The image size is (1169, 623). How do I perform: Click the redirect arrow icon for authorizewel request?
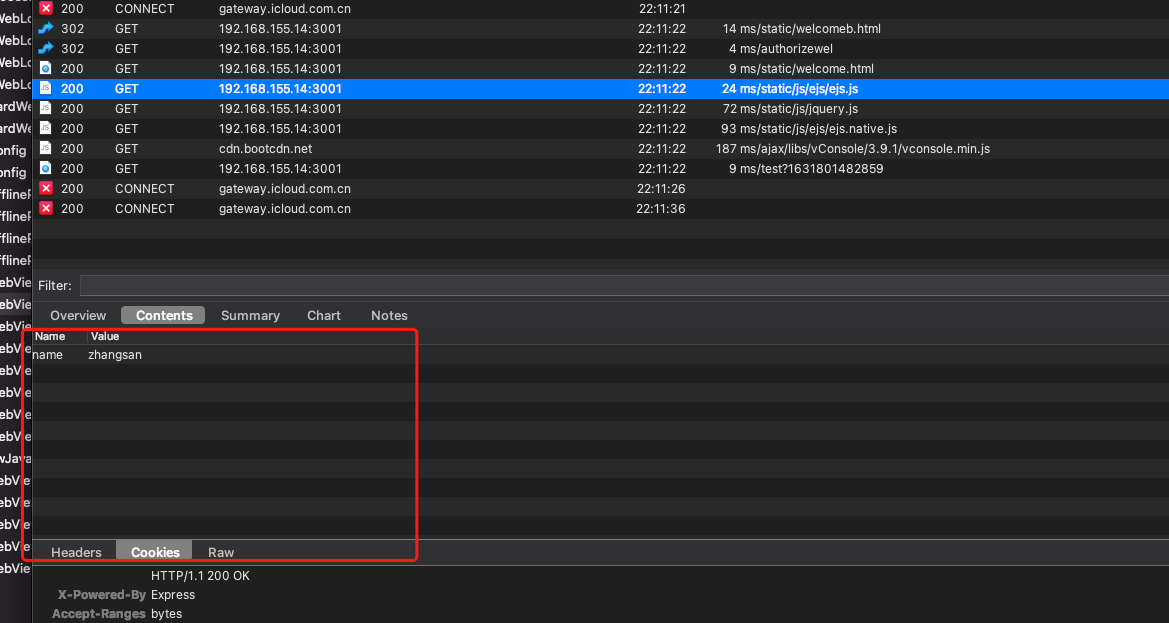pyautogui.click(x=45, y=48)
